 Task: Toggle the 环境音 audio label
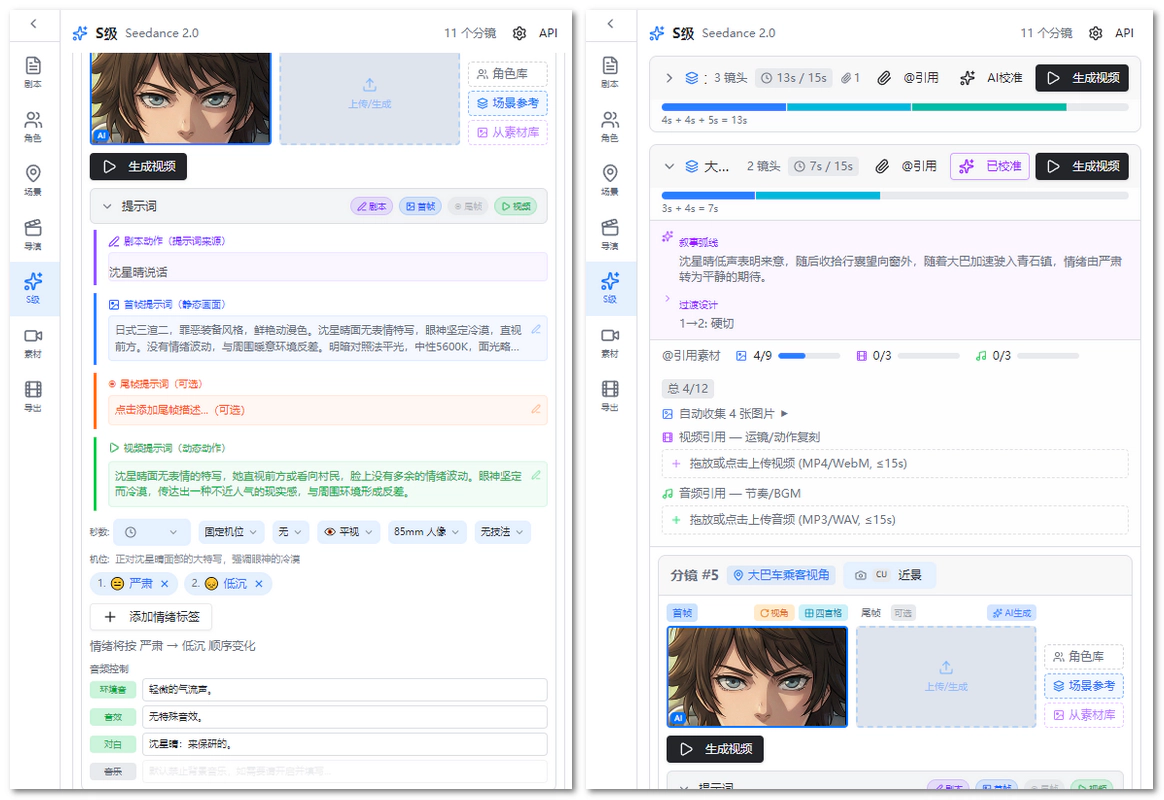click(x=114, y=690)
